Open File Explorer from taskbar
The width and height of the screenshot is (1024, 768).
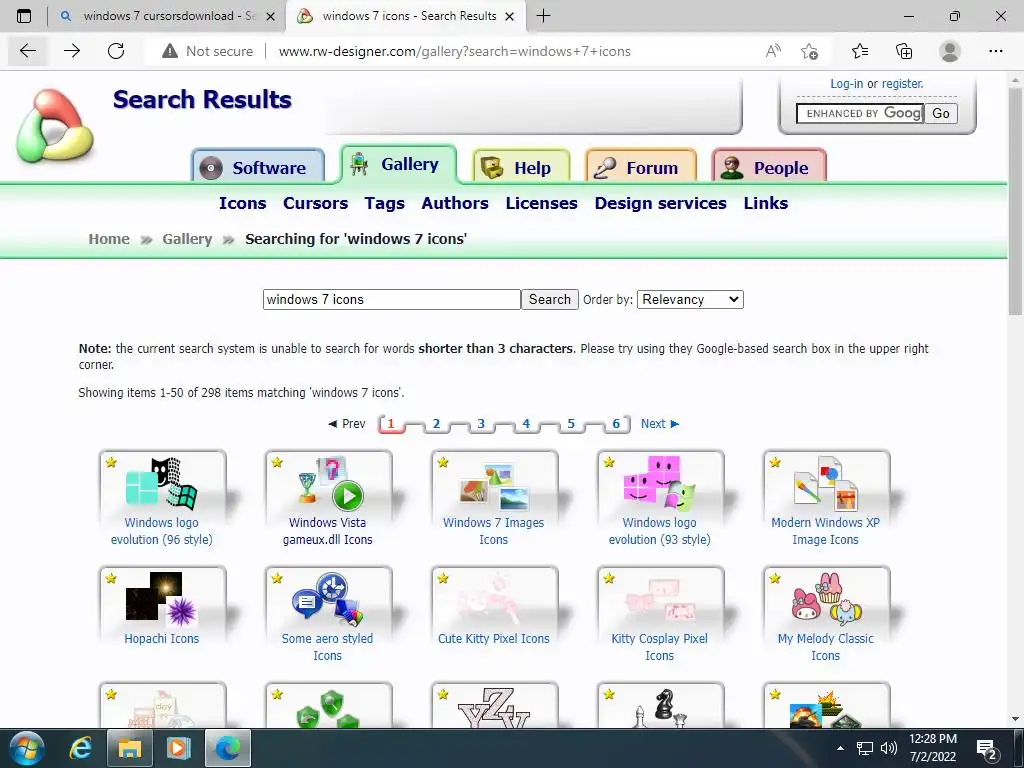pos(129,748)
